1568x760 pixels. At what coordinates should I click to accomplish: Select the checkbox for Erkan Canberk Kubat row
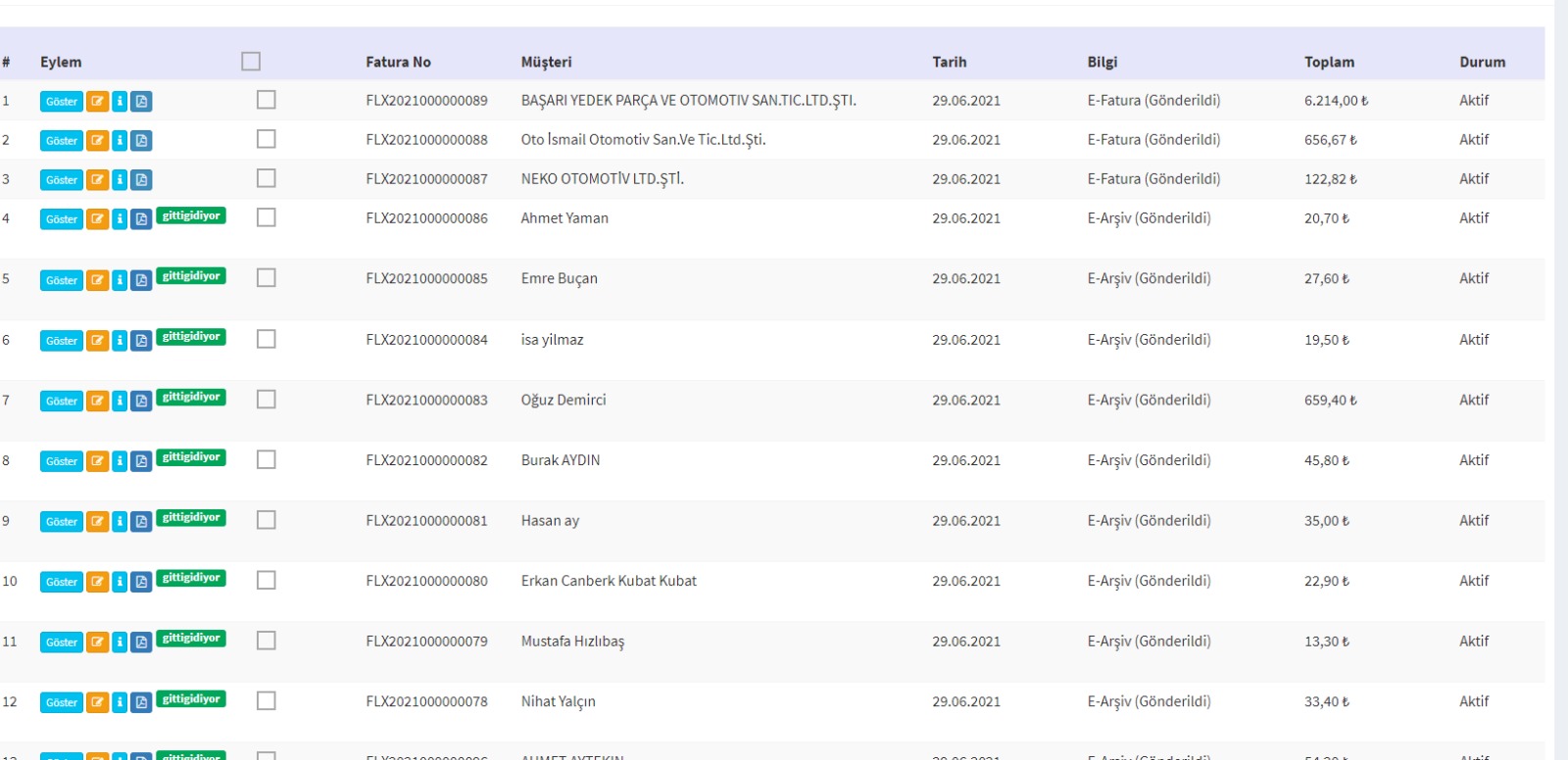click(x=266, y=581)
